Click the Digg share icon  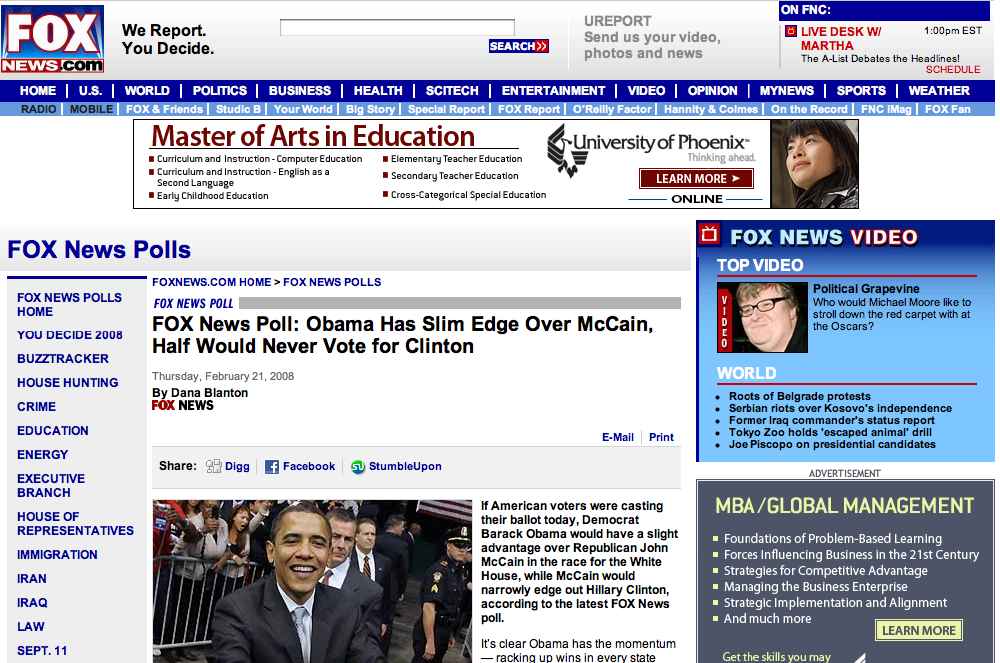[x=214, y=466]
